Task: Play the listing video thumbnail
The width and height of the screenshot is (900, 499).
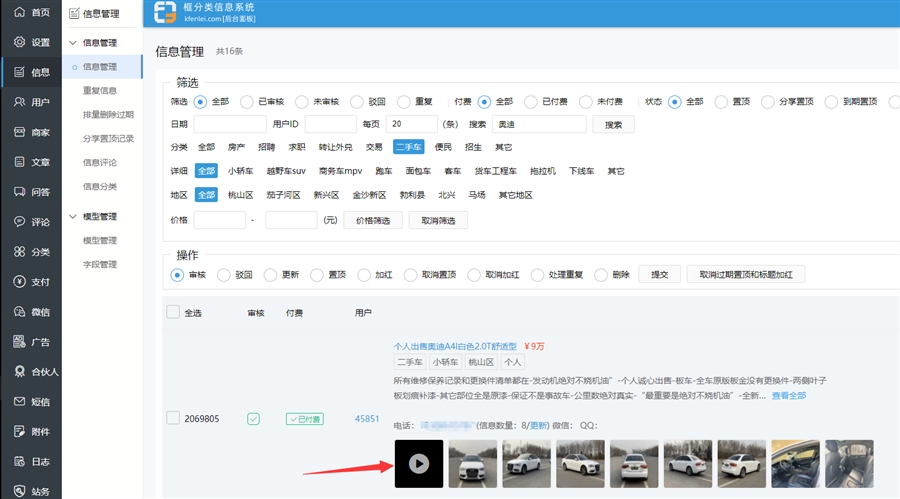Action: 419,464
